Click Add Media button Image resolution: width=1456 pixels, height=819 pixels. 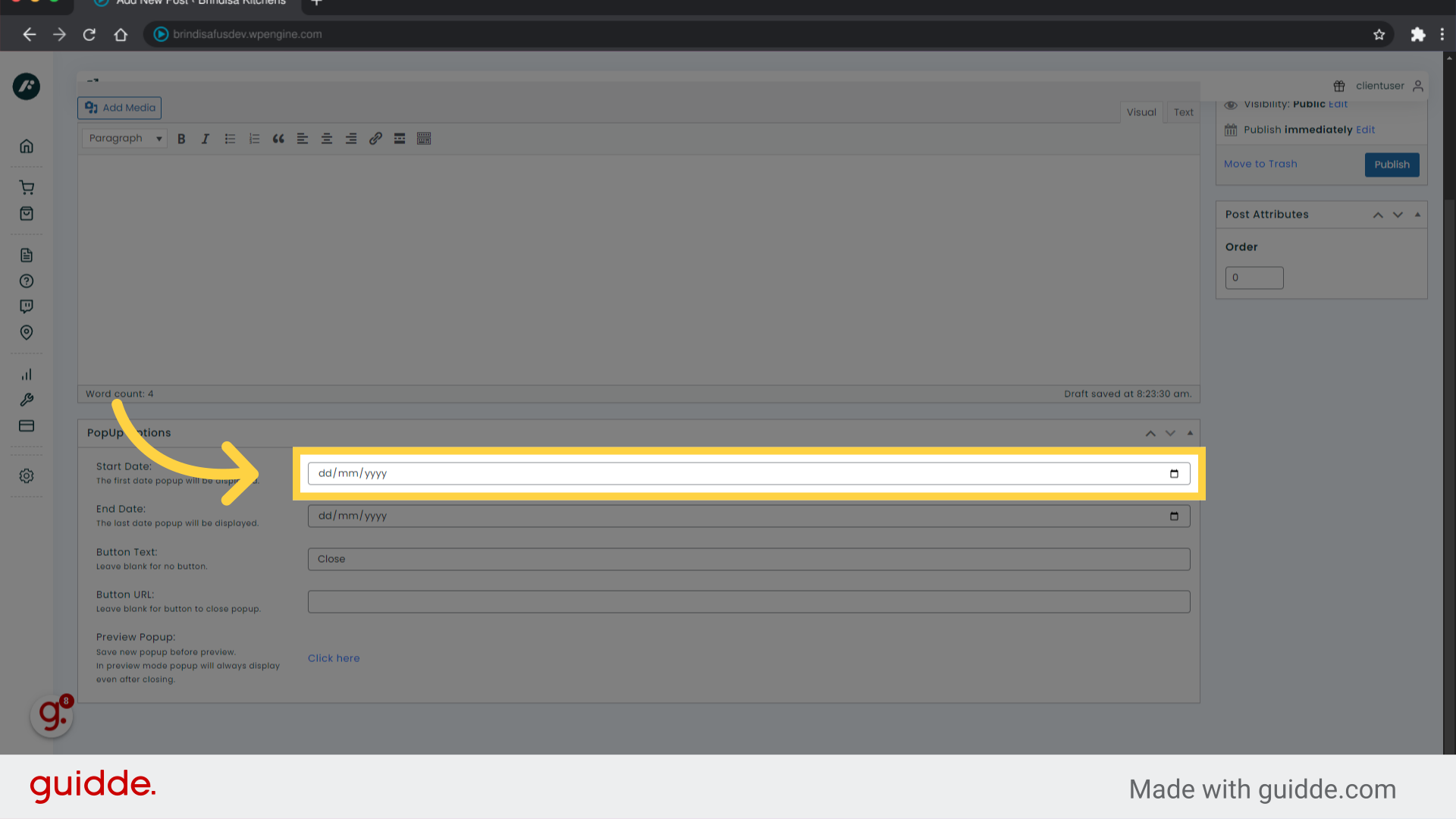click(x=120, y=108)
